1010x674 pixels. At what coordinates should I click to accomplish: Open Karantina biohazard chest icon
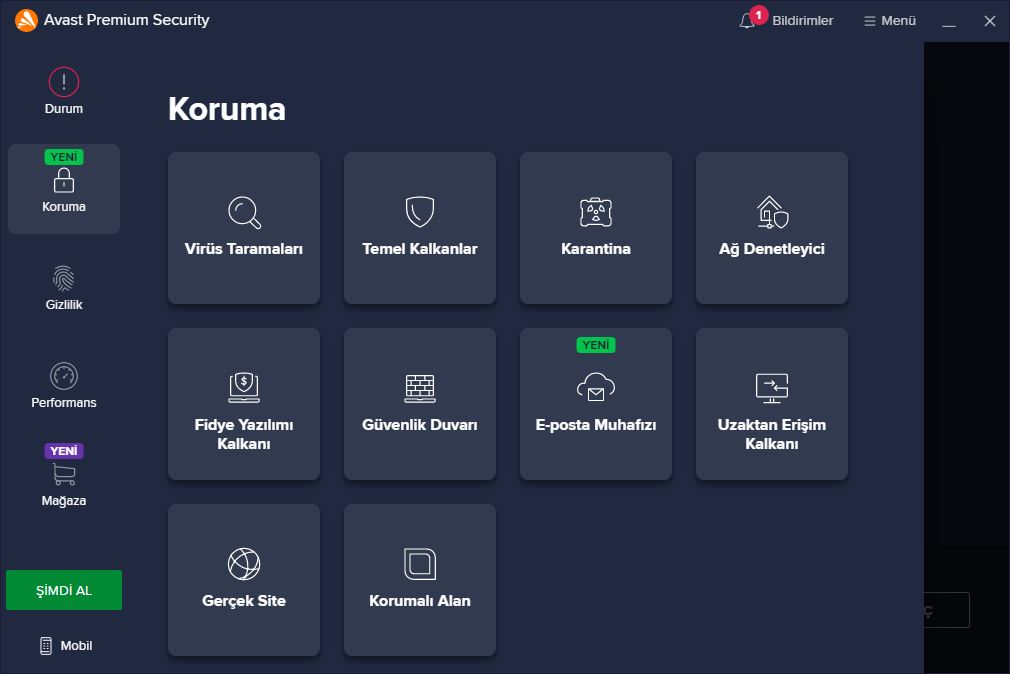pos(596,212)
